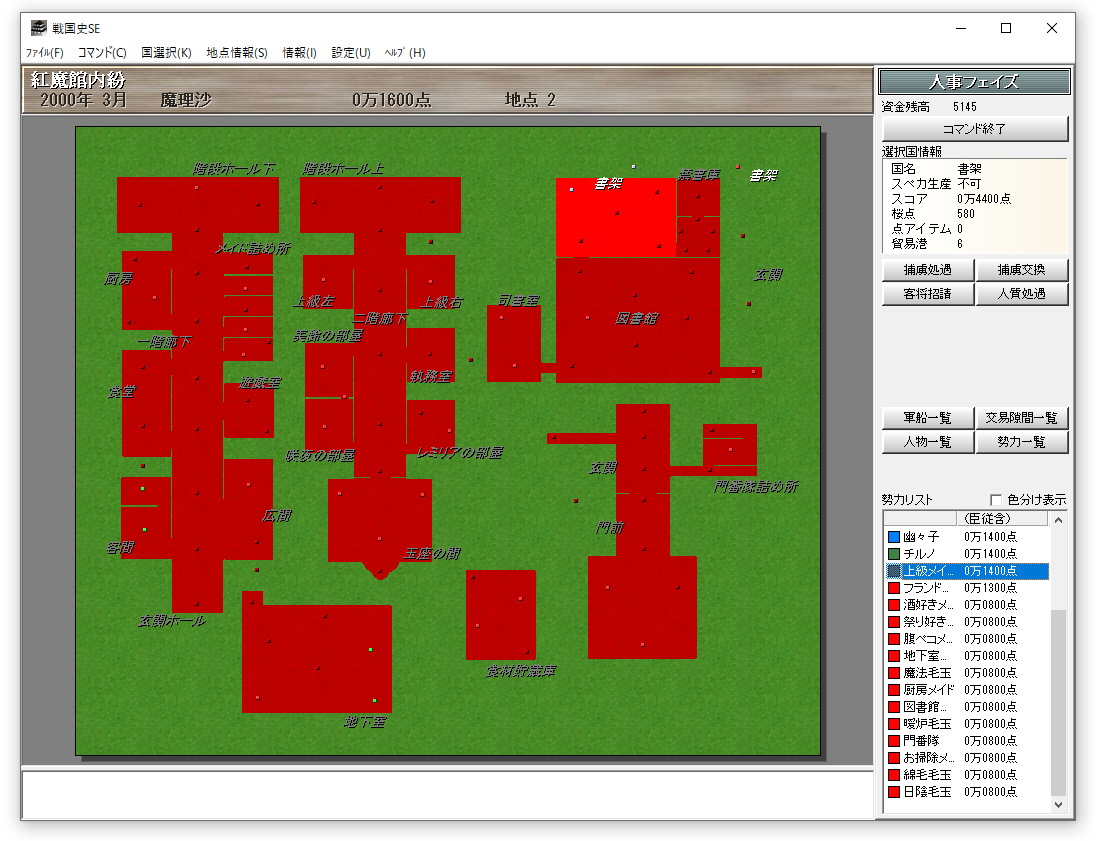The width and height of the screenshot is (1096, 841).
Task: Select the blue 幽々子 faction color square
Action: (894, 537)
